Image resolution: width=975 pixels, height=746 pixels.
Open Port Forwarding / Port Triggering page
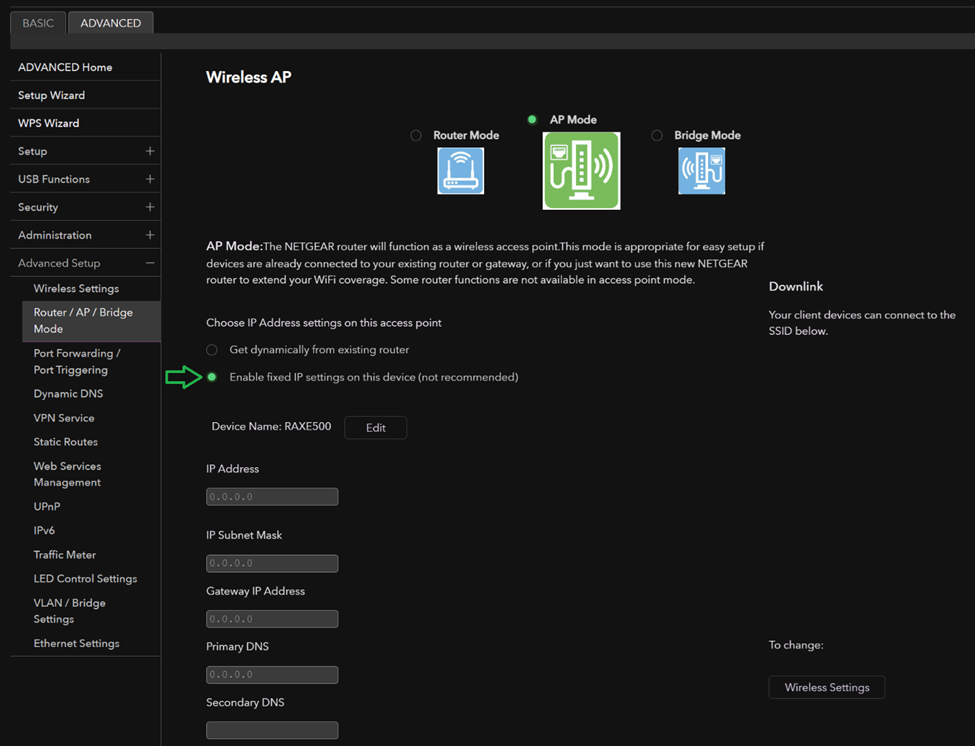click(77, 362)
